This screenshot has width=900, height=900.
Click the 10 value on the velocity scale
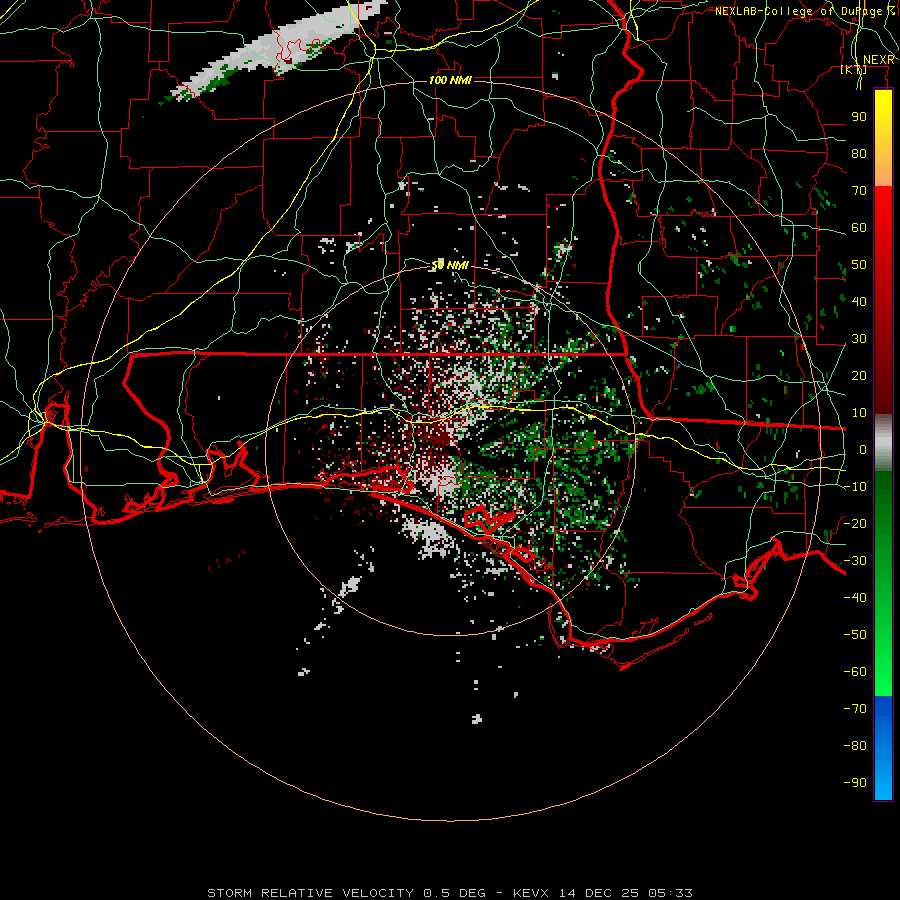coord(859,413)
